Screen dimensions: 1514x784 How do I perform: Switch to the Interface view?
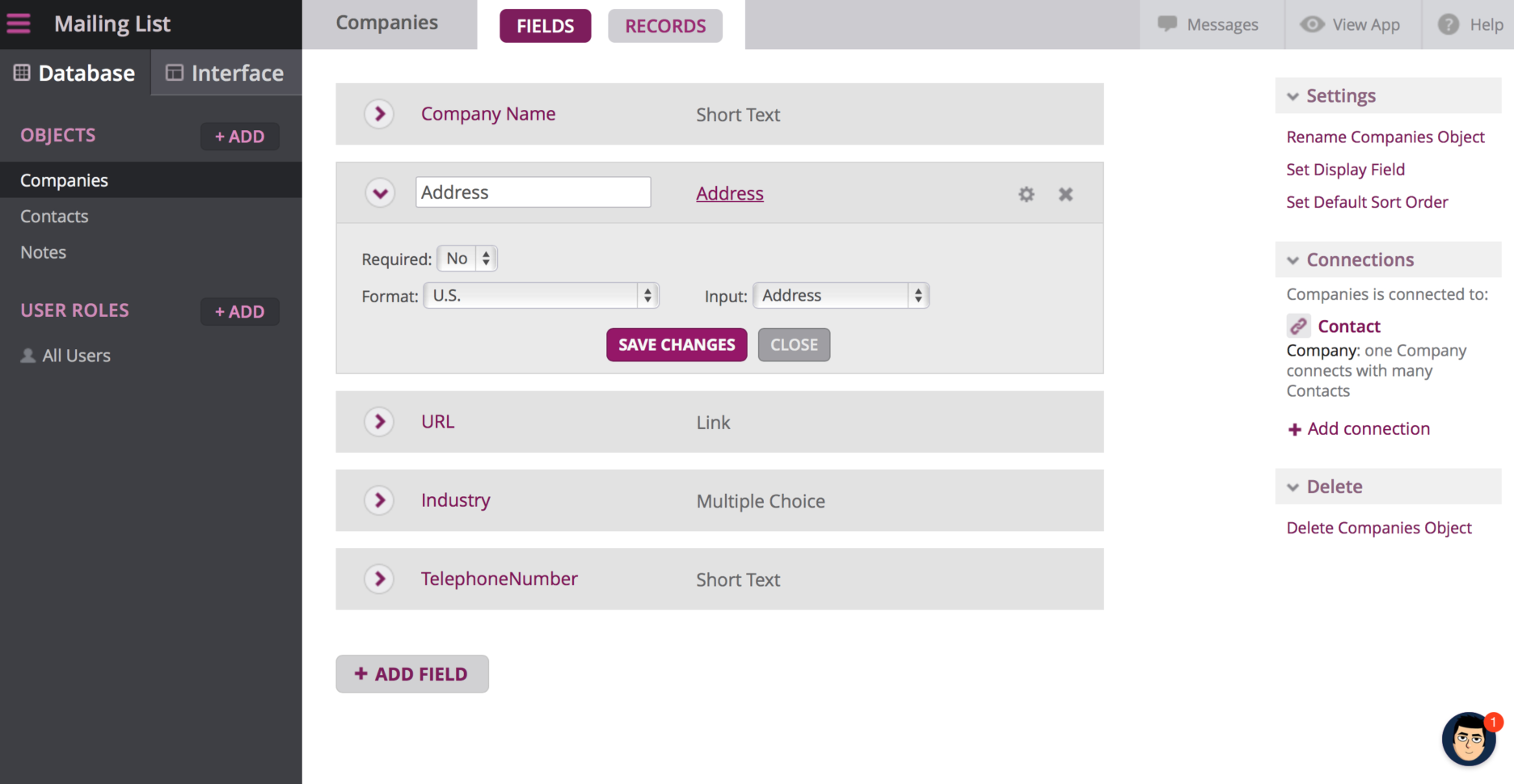pos(226,73)
